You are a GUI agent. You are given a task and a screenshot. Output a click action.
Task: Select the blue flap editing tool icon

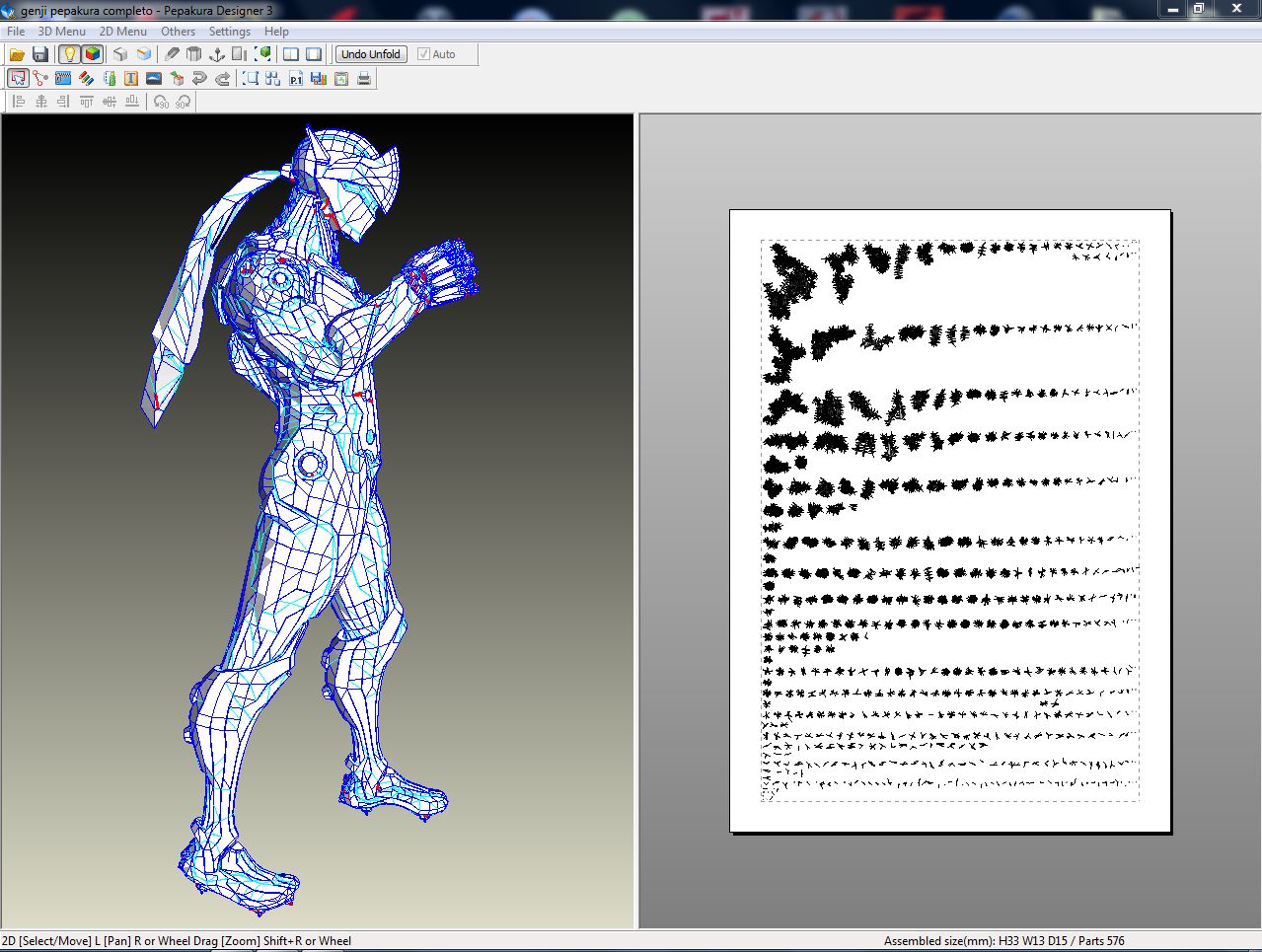[x=63, y=78]
